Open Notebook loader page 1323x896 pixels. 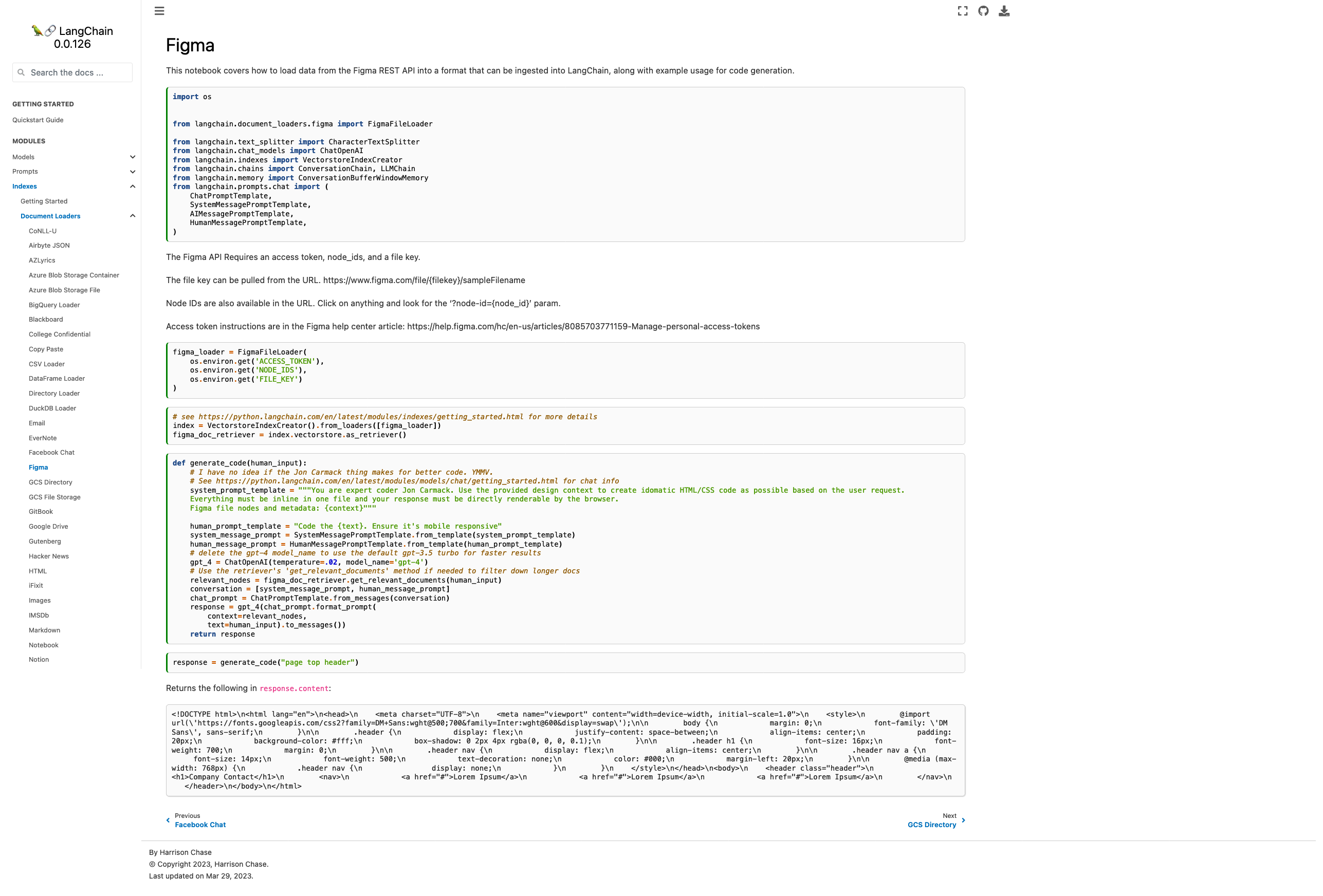point(44,645)
